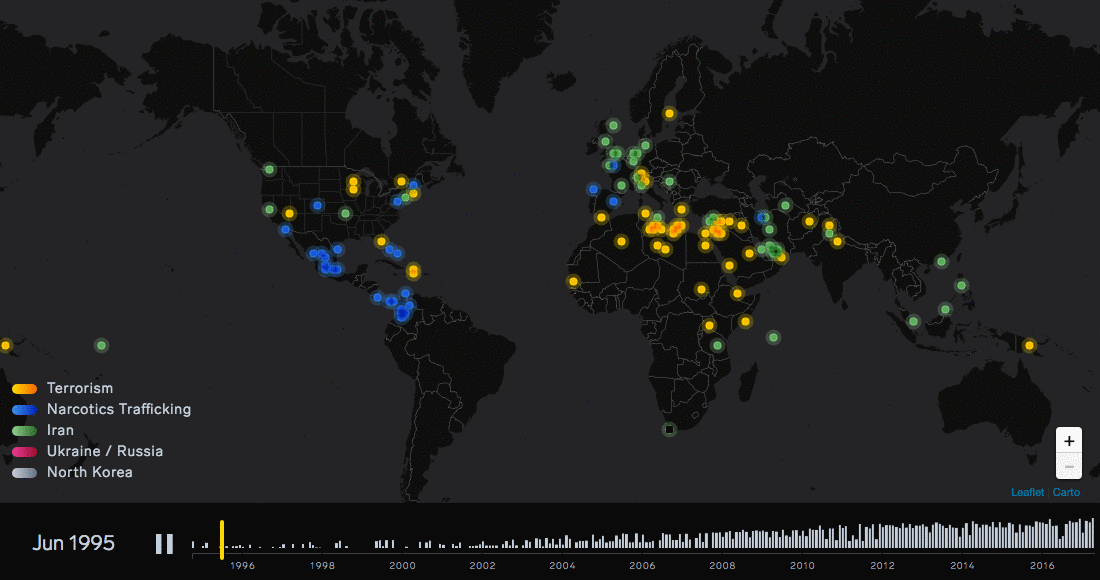Screen dimensions: 1100x580
Task: Click the 2002 year label on timeline
Action: coord(482,565)
